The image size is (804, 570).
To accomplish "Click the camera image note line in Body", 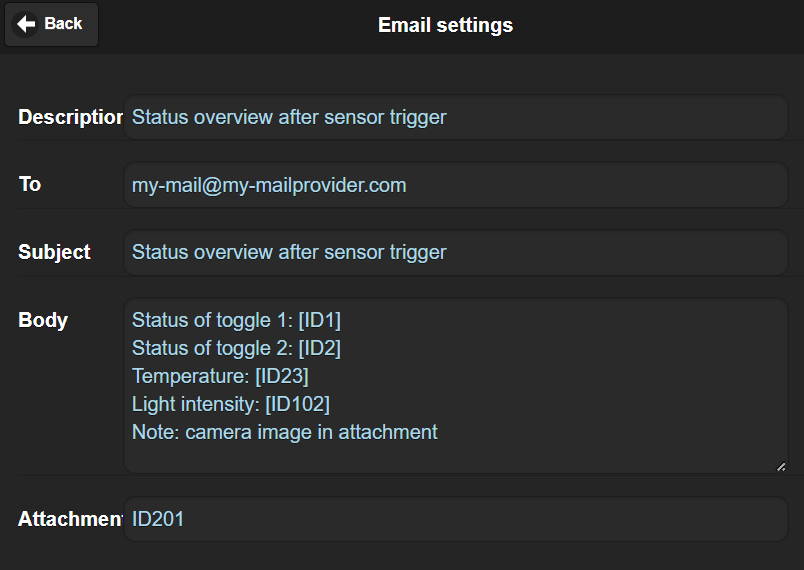I will point(285,432).
